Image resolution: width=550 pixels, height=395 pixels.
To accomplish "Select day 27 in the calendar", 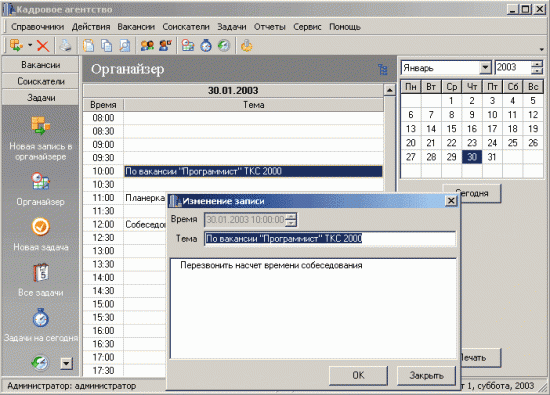I will pos(411,157).
